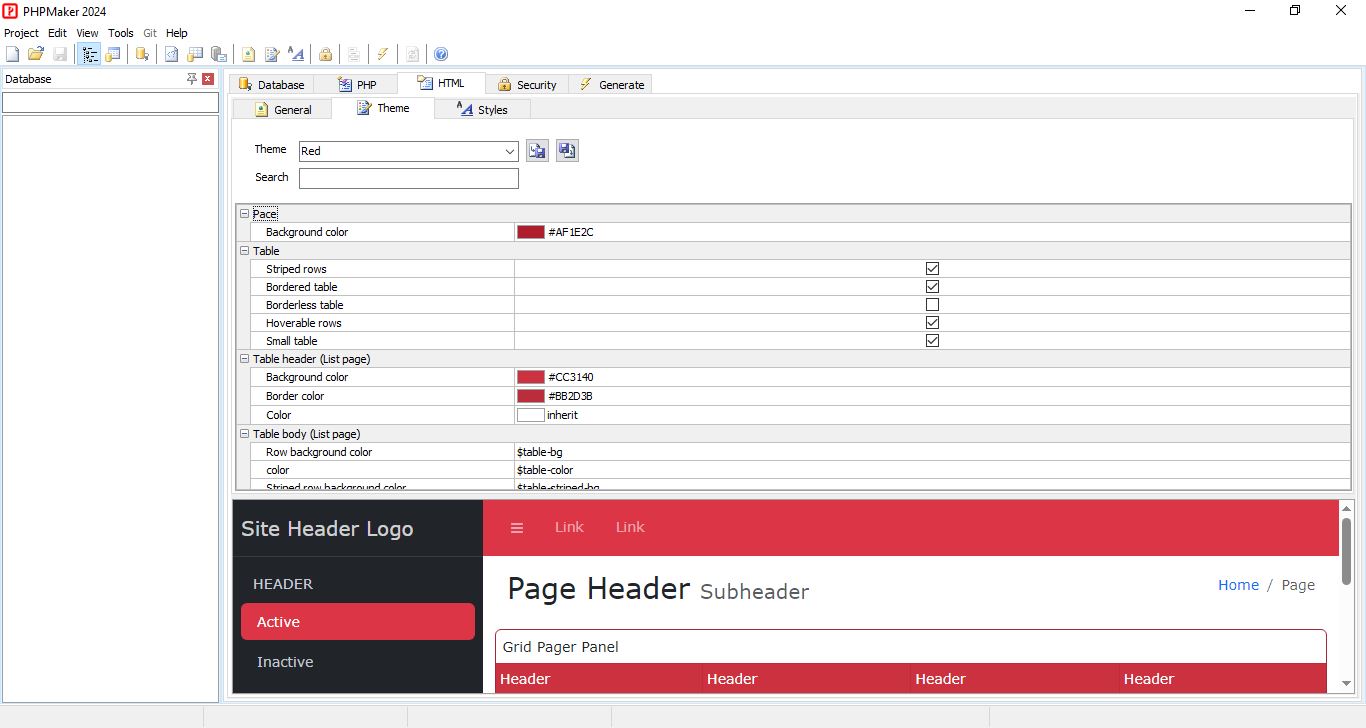Select the Theme sub-tab
Screen dimensions: 1366x728
(x=384, y=108)
